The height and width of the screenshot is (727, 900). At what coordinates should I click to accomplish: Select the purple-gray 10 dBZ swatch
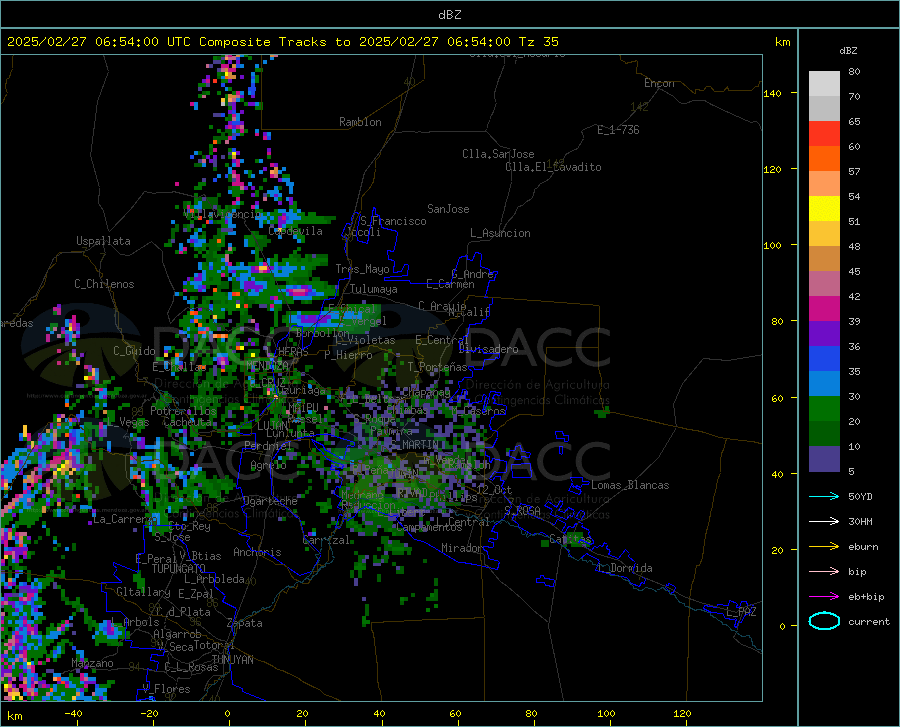tap(824, 458)
